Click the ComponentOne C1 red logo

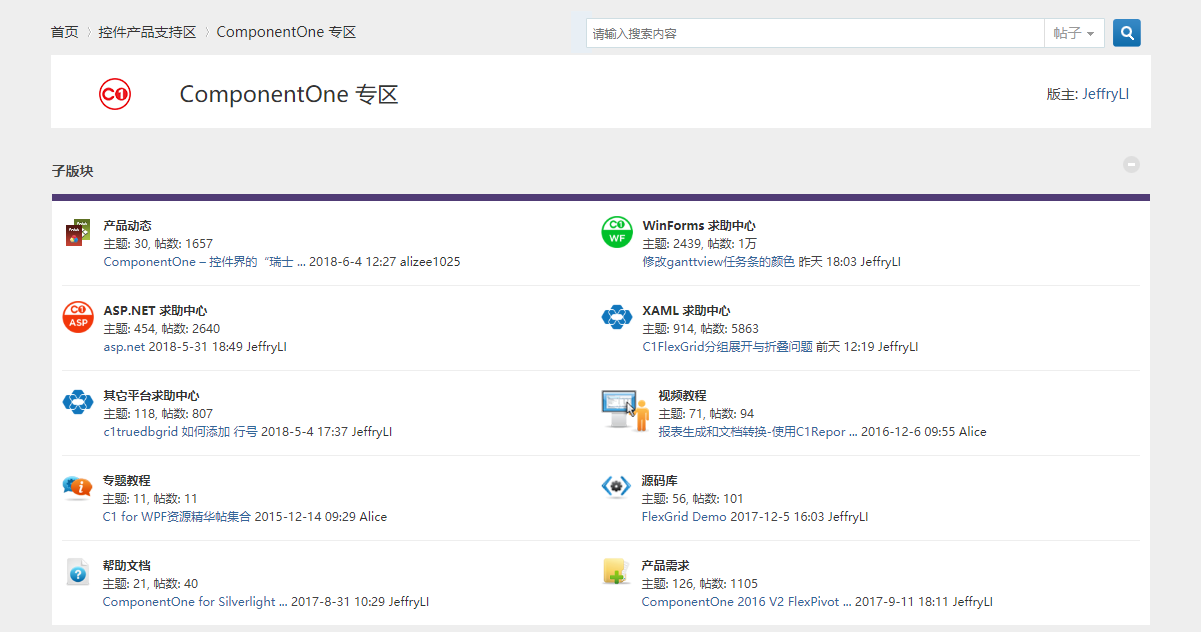point(115,94)
